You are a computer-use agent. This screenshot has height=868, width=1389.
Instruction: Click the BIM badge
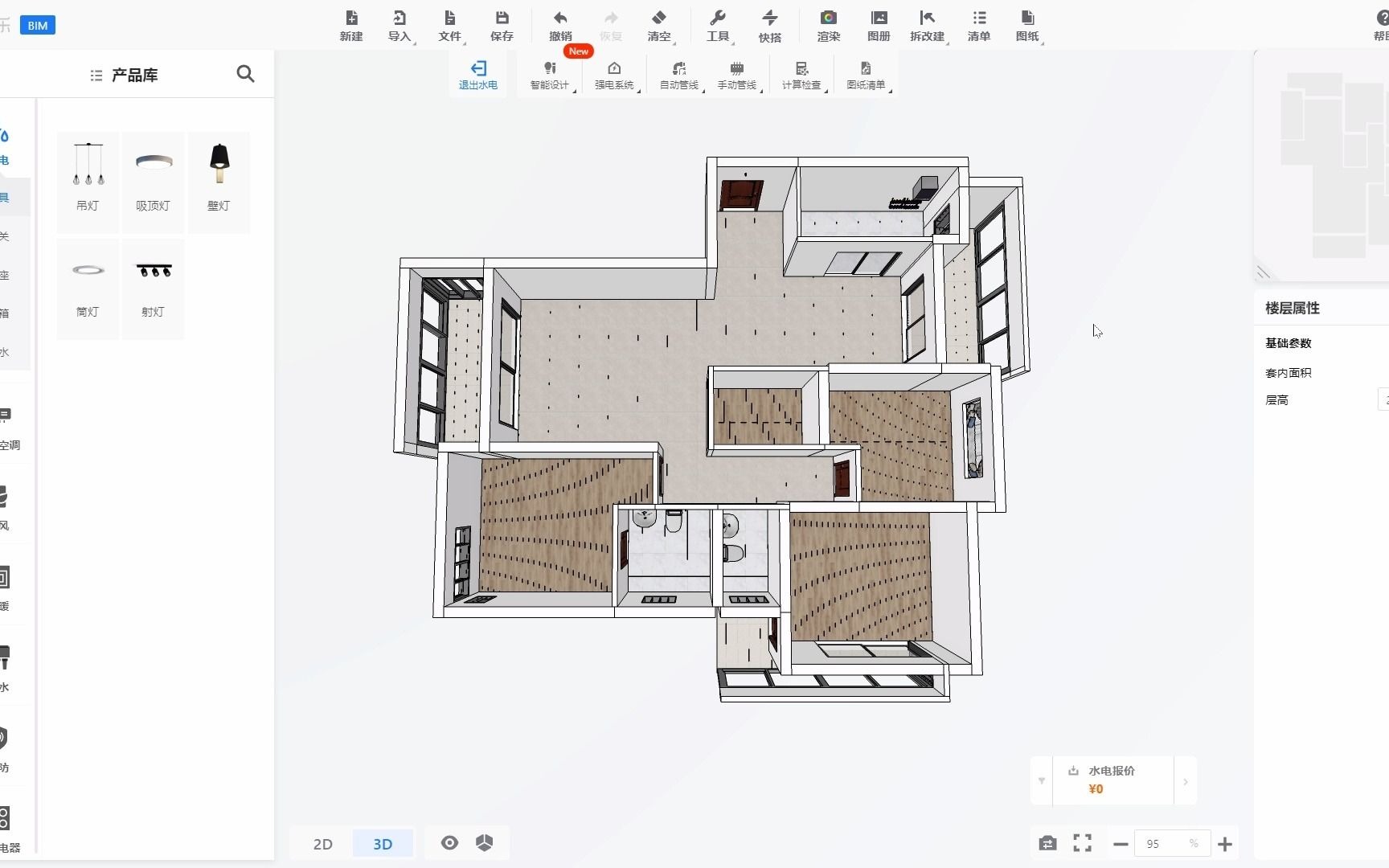click(38, 26)
